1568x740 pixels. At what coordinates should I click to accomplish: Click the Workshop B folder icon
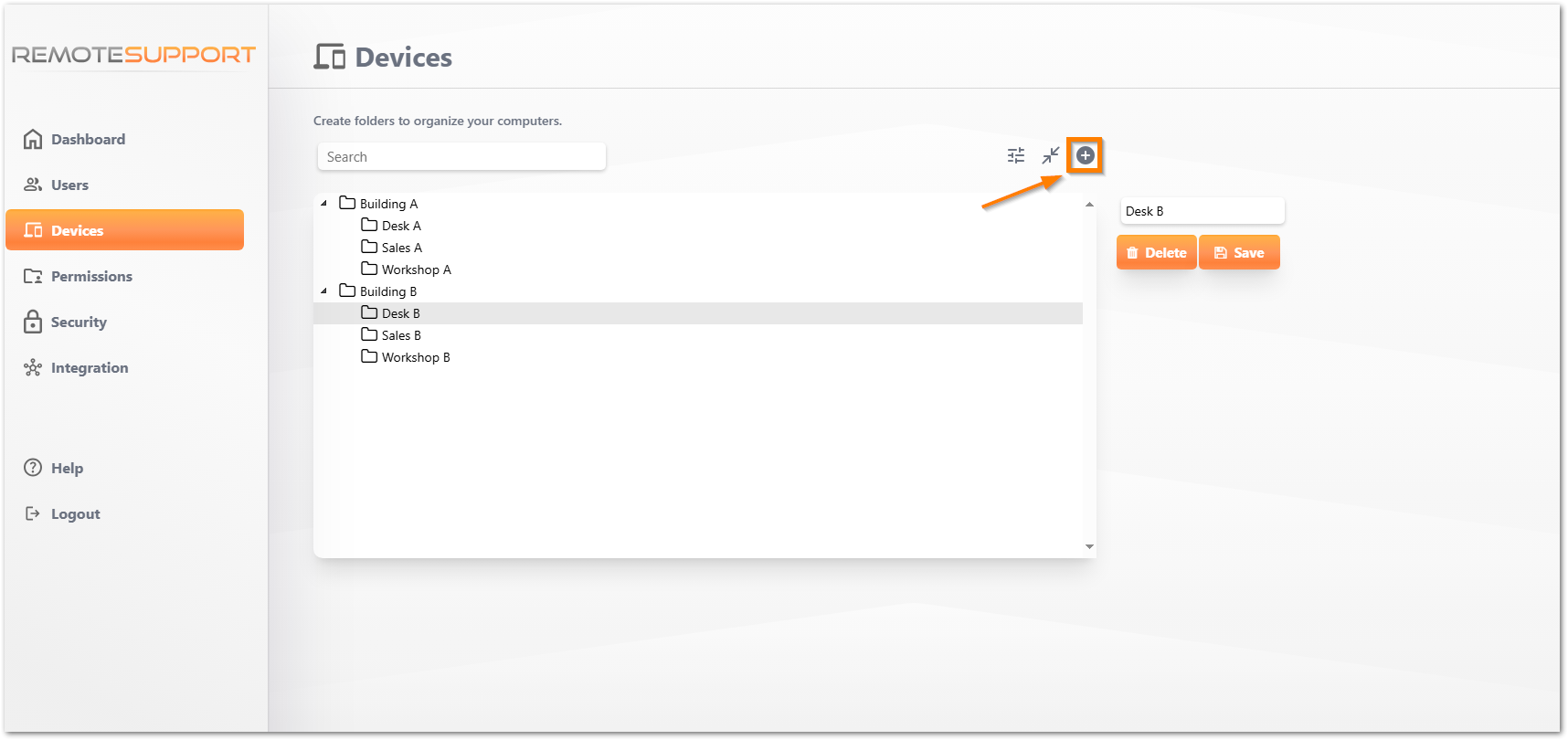point(369,356)
